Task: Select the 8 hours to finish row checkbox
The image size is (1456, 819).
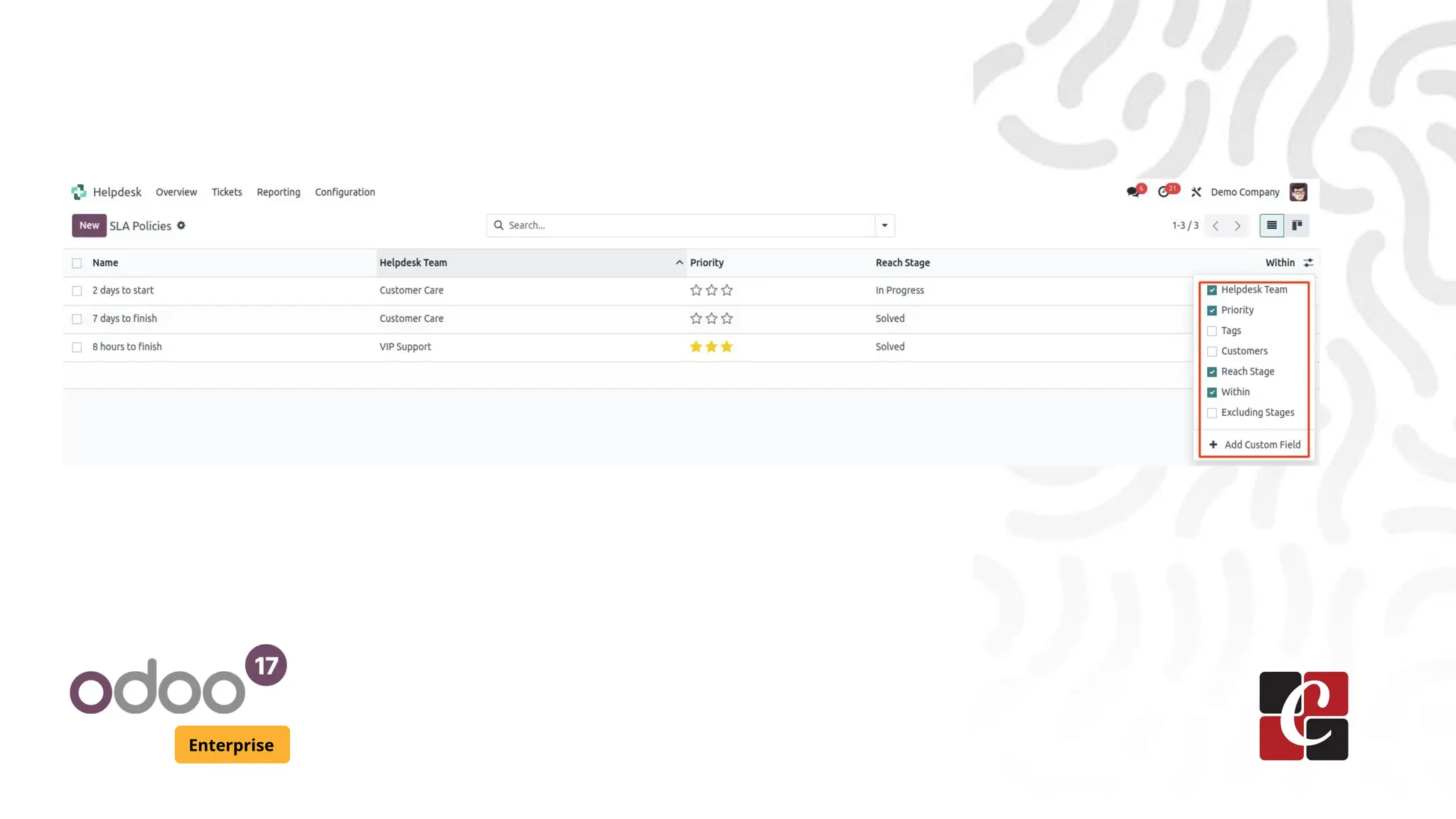Action: [x=77, y=347]
